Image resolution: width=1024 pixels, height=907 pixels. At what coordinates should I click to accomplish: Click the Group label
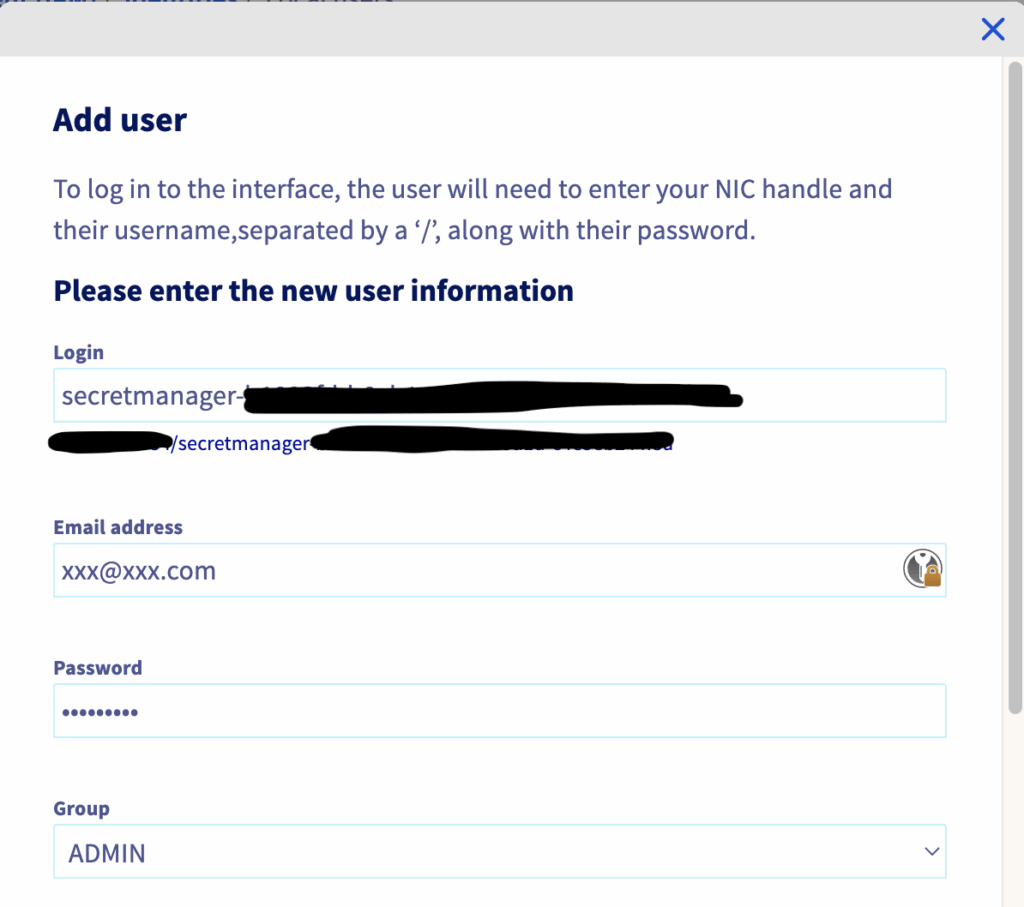[x=81, y=808]
